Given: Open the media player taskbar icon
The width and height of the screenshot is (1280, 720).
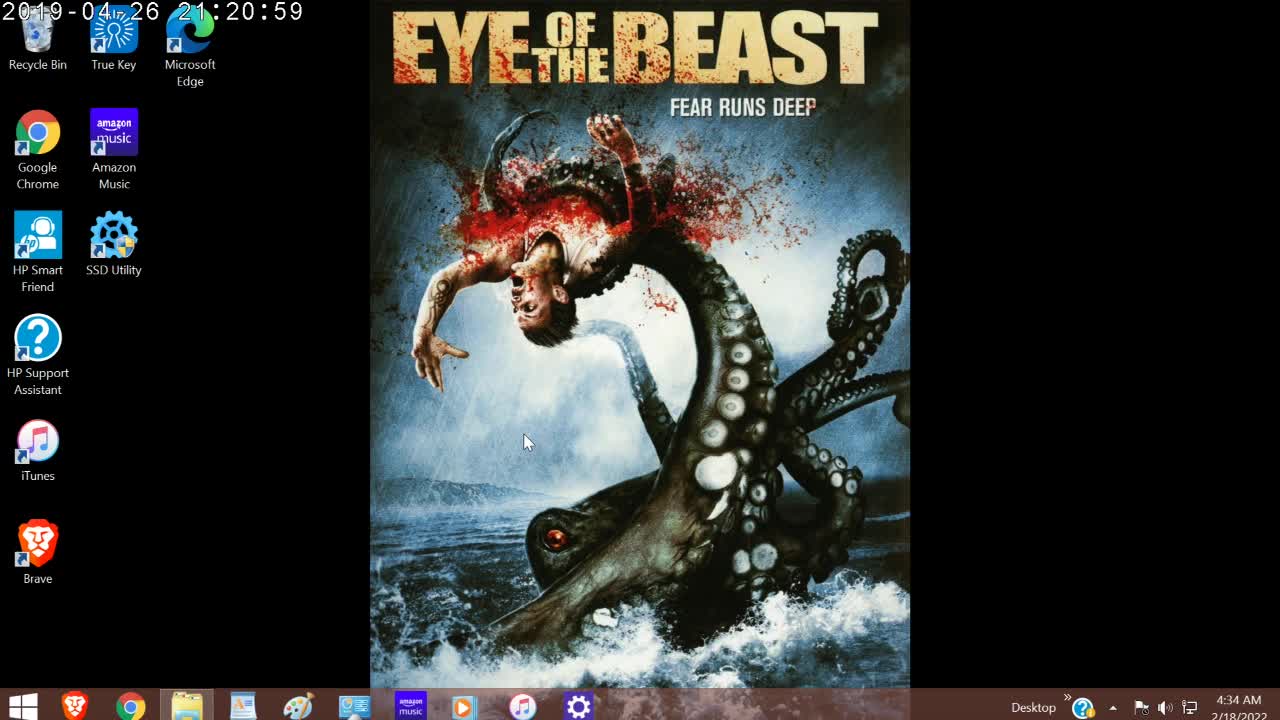Looking at the screenshot, I should coord(463,706).
